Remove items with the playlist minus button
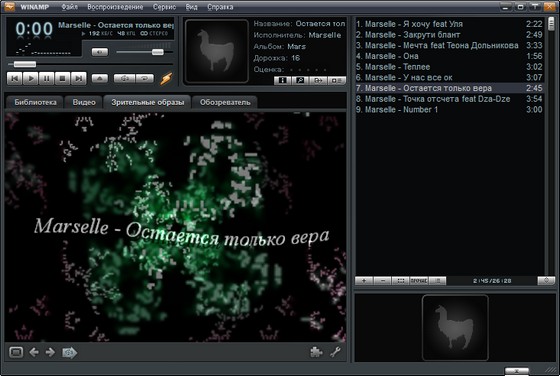Image resolution: width=560 pixels, height=376 pixels. [382, 281]
